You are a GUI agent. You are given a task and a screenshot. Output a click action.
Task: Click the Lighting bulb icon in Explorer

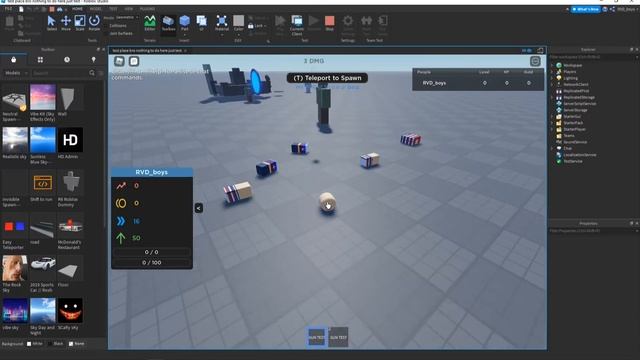pyautogui.click(x=559, y=78)
